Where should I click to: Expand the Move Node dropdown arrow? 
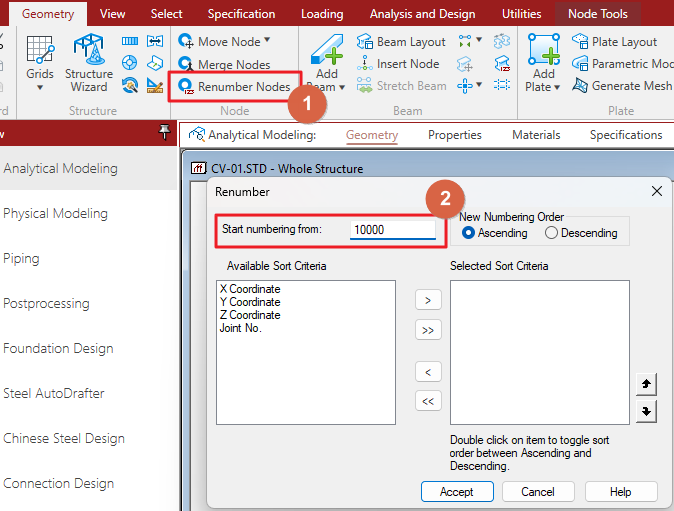pos(267,42)
